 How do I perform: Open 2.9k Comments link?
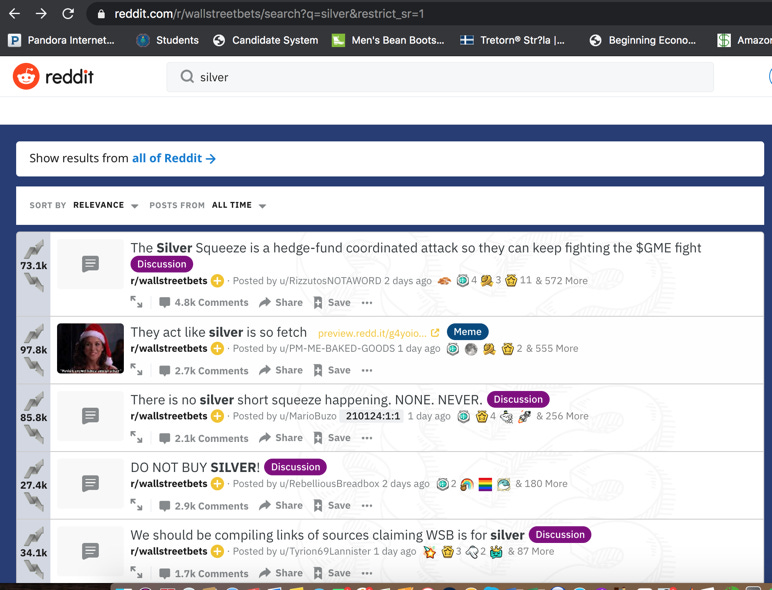pyautogui.click(x=204, y=506)
